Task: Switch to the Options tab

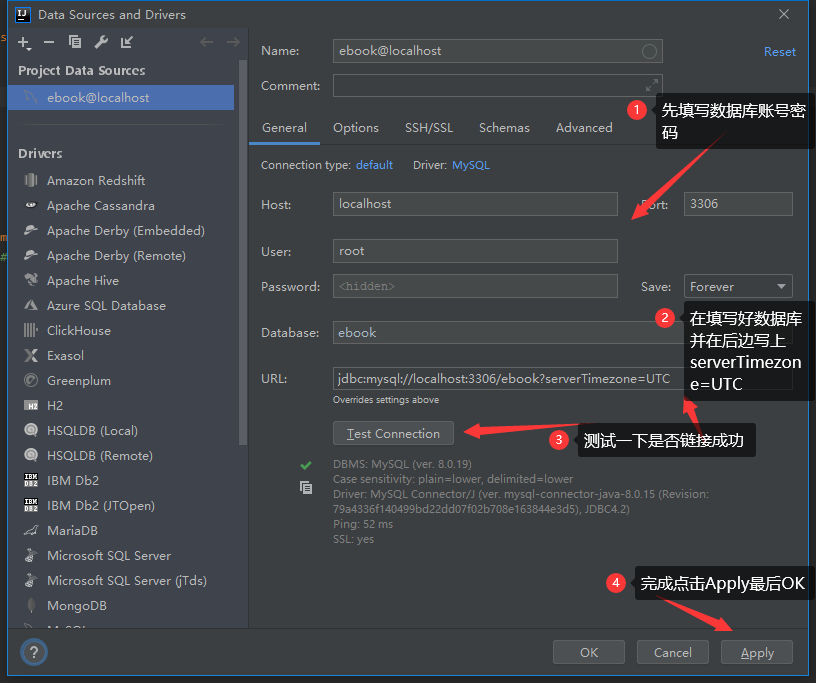Action: tap(356, 128)
